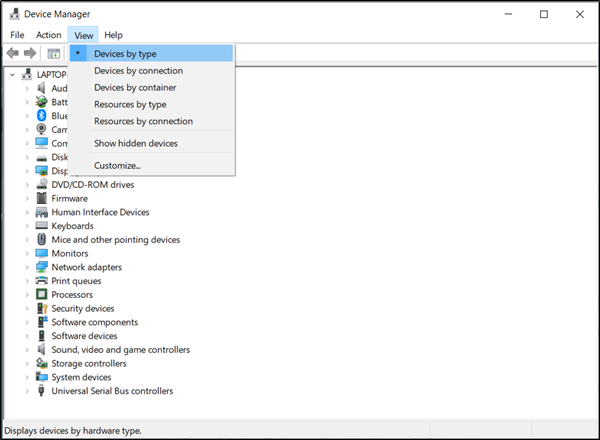Click the Print queues printer icon
This screenshot has height=440, width=600.
pos(41,280)
